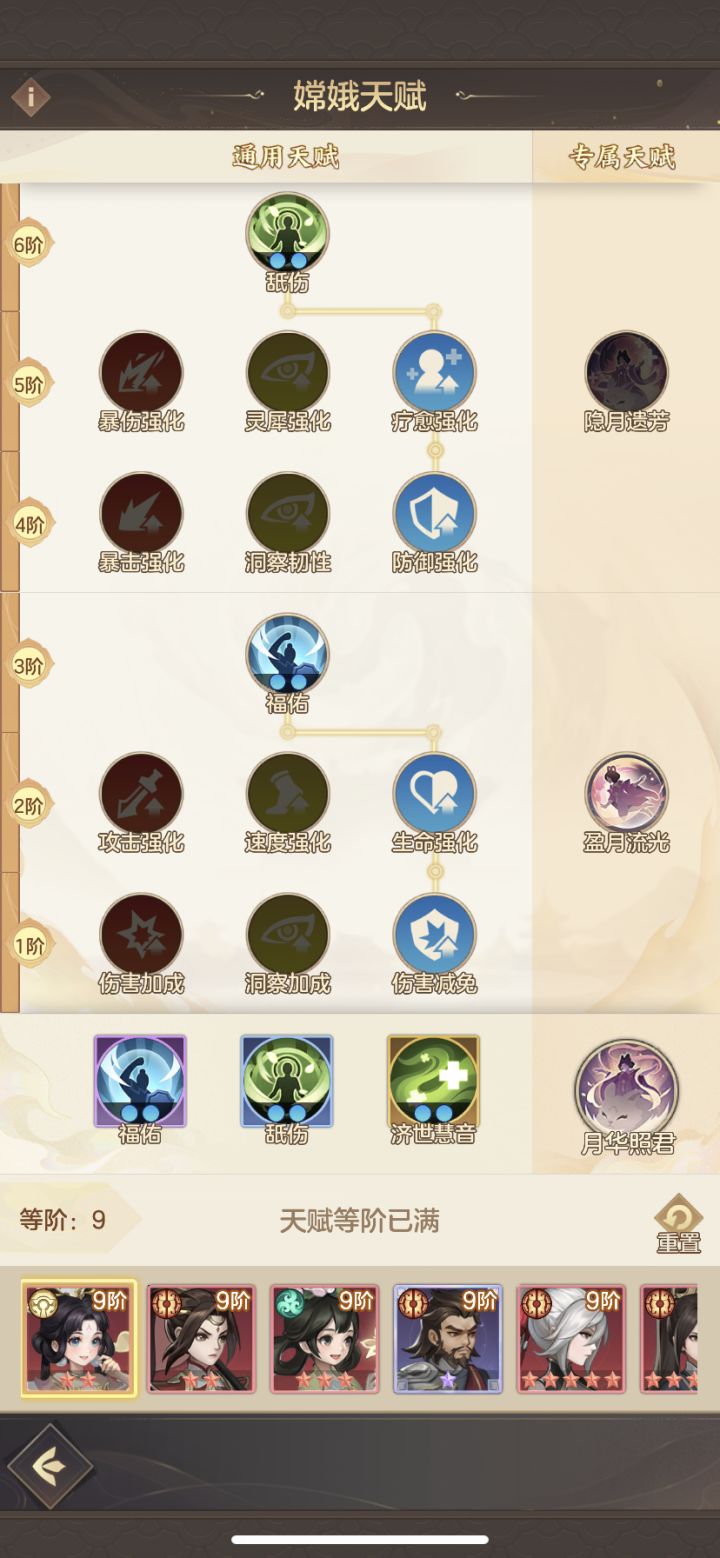
Task: Click the back arrow button
Action: pos(49,1467)
